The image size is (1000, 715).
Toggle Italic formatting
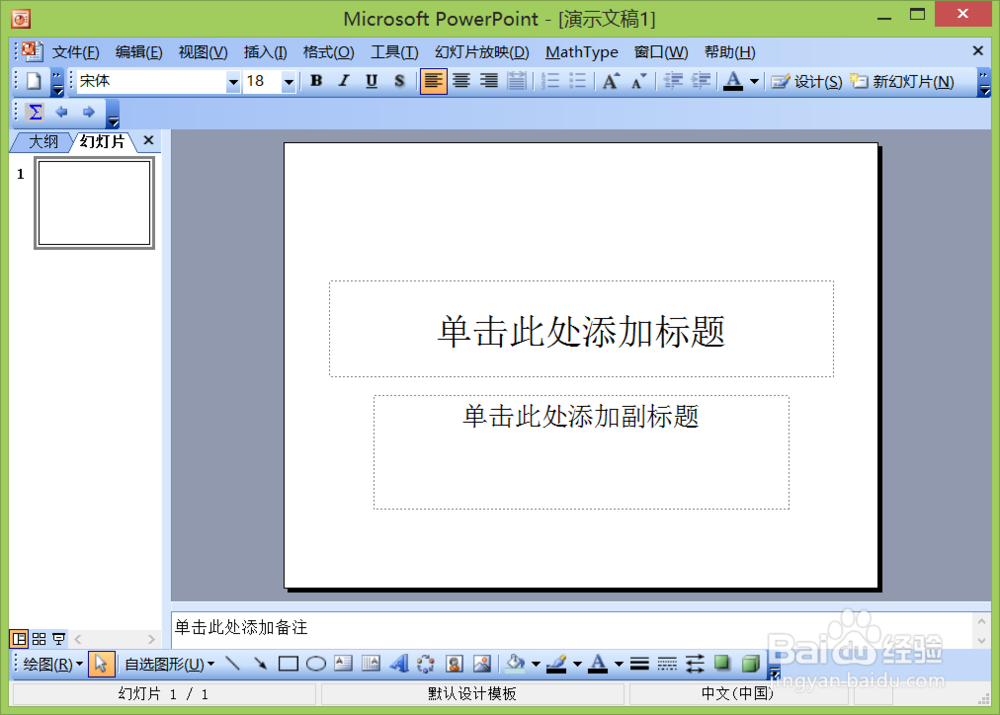pyautogui.click(x=344, y=81)
